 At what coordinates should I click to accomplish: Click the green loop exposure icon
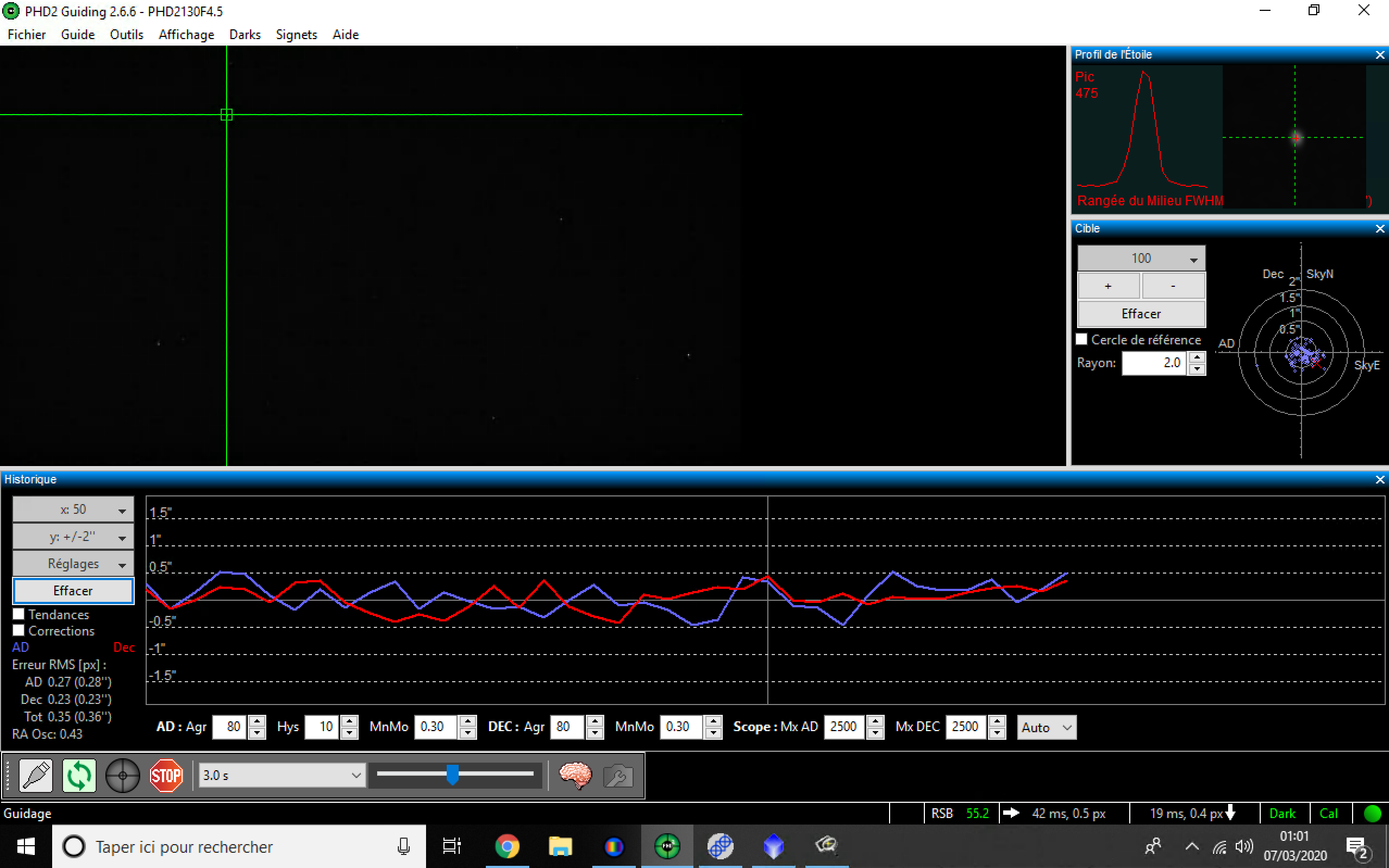pos(79,776)
